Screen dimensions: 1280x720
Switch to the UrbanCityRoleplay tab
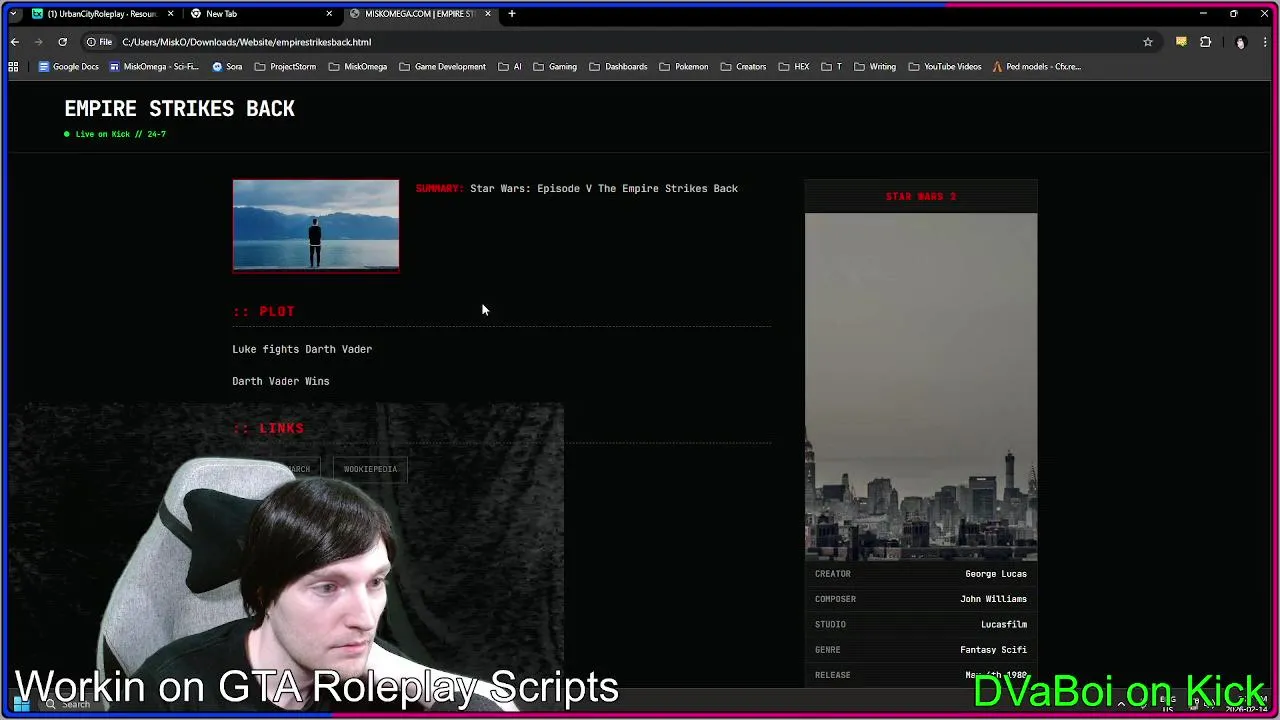coord(102,14)
